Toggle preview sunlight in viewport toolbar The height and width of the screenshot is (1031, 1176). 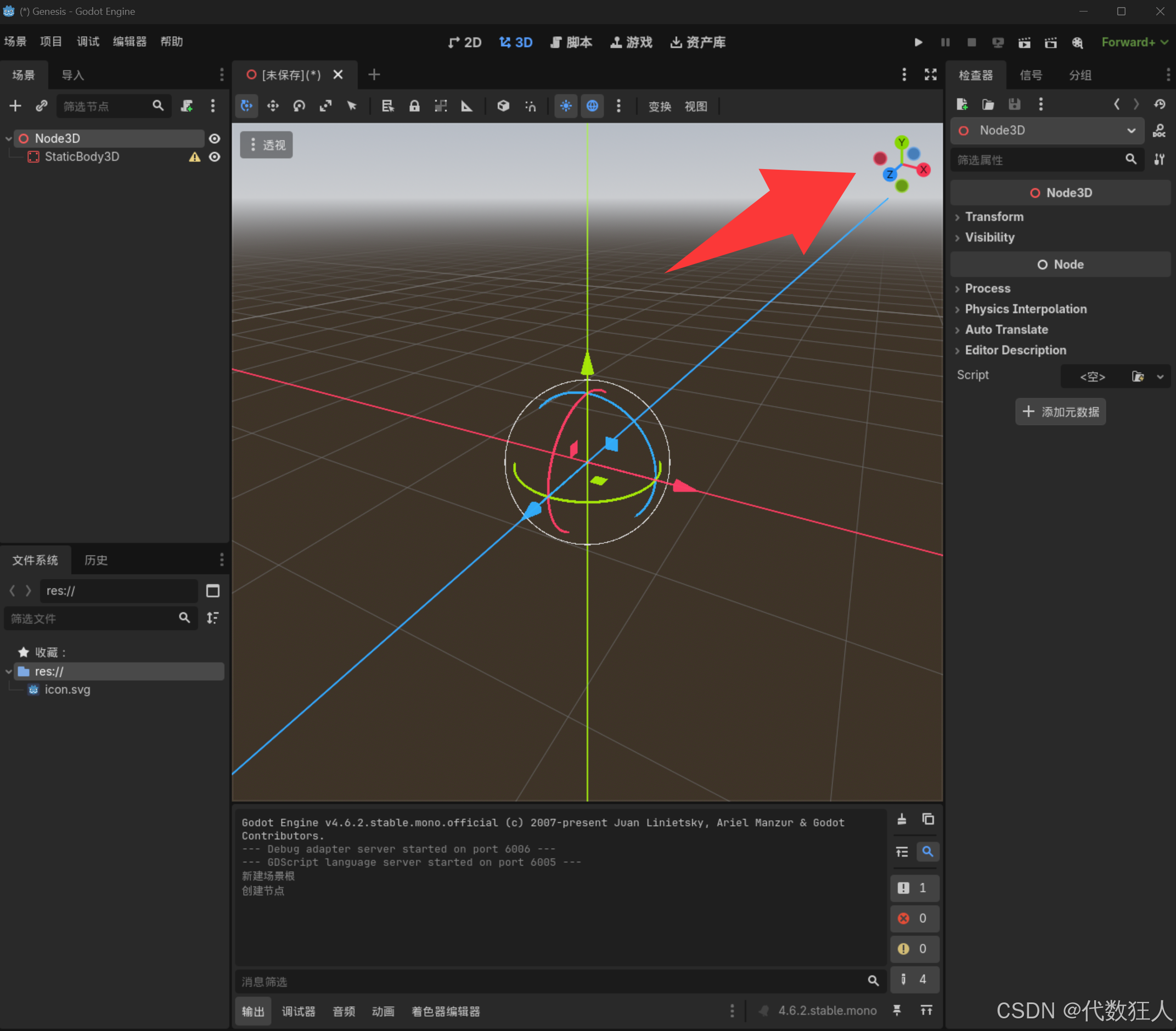pyautogui.click(x=566, y=106)
